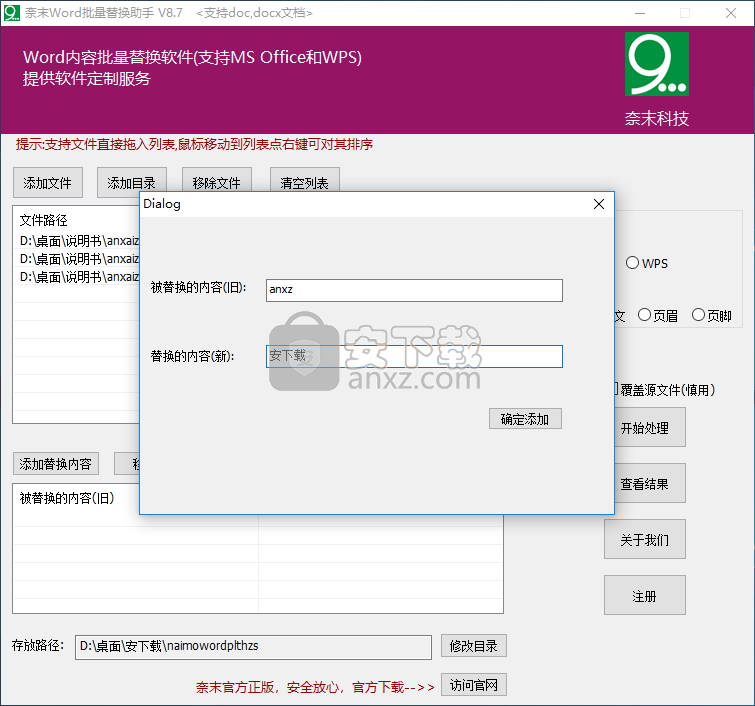The image size is (755, 706).
Task: Open results via 查看结果 button
Action: 645,484
